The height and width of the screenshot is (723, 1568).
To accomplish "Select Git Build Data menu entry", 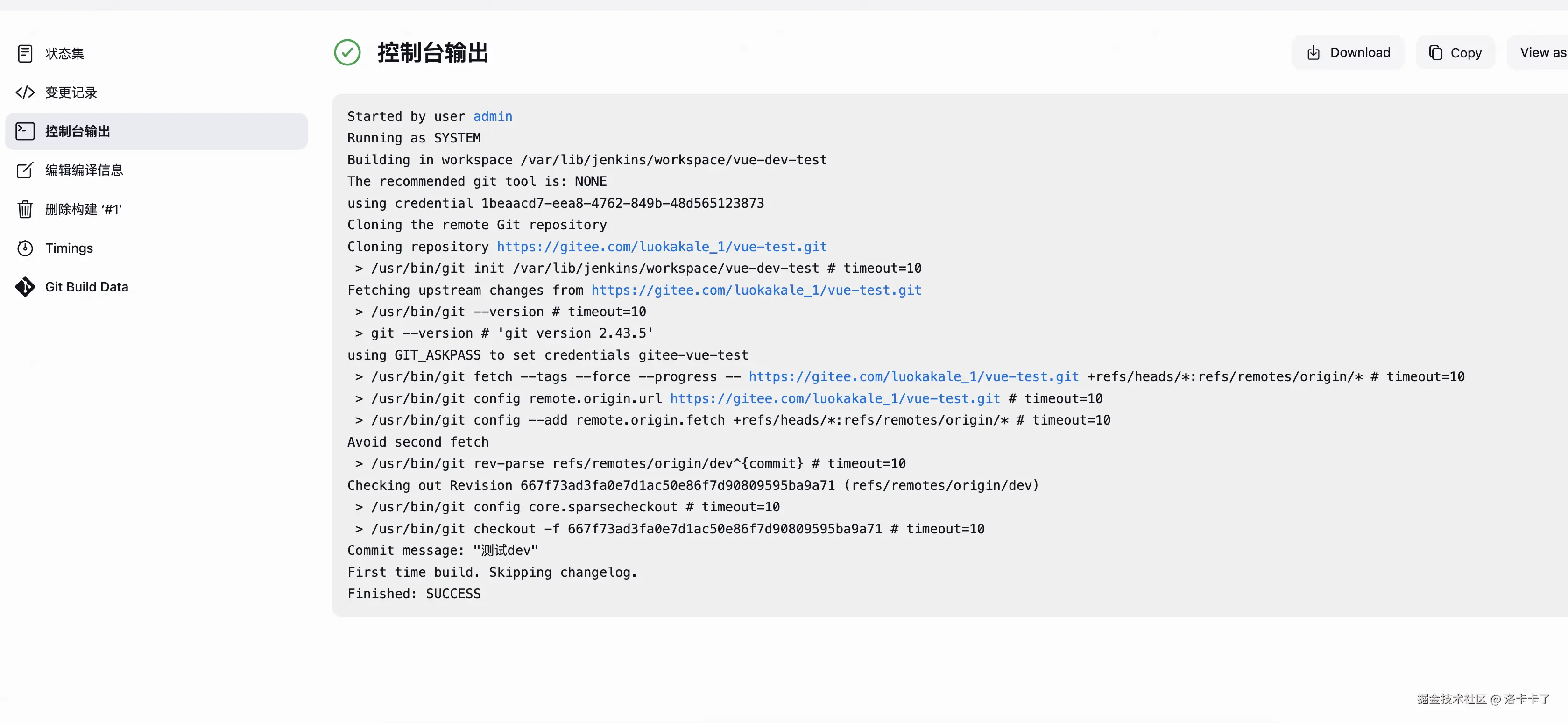I will click(x=86, y=287).
